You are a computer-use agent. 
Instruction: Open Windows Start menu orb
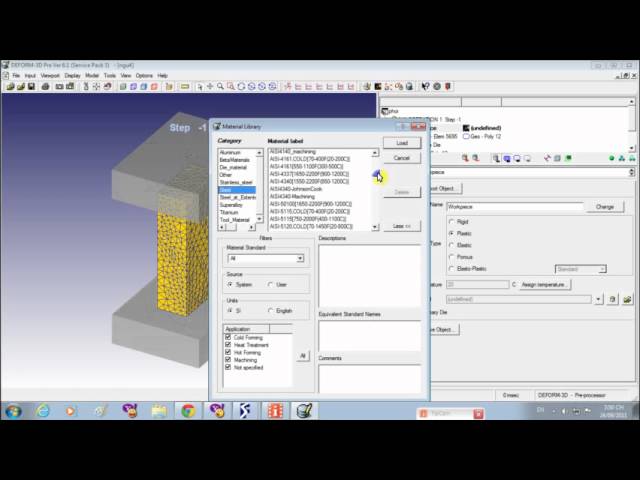[13, 411]
